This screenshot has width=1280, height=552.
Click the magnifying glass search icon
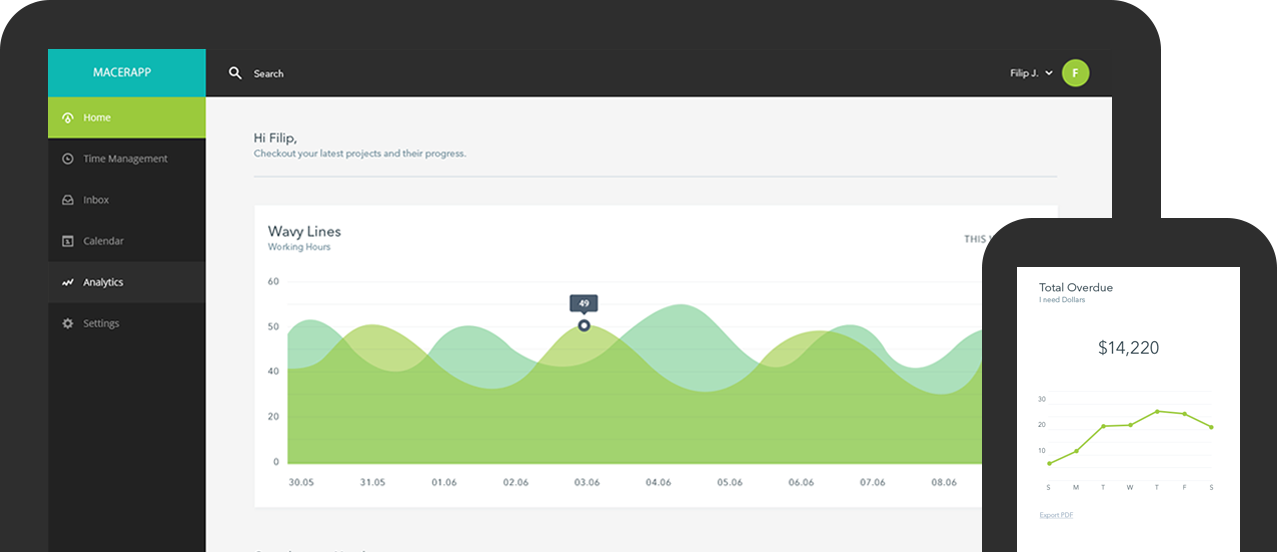click(x=235, y=73)
